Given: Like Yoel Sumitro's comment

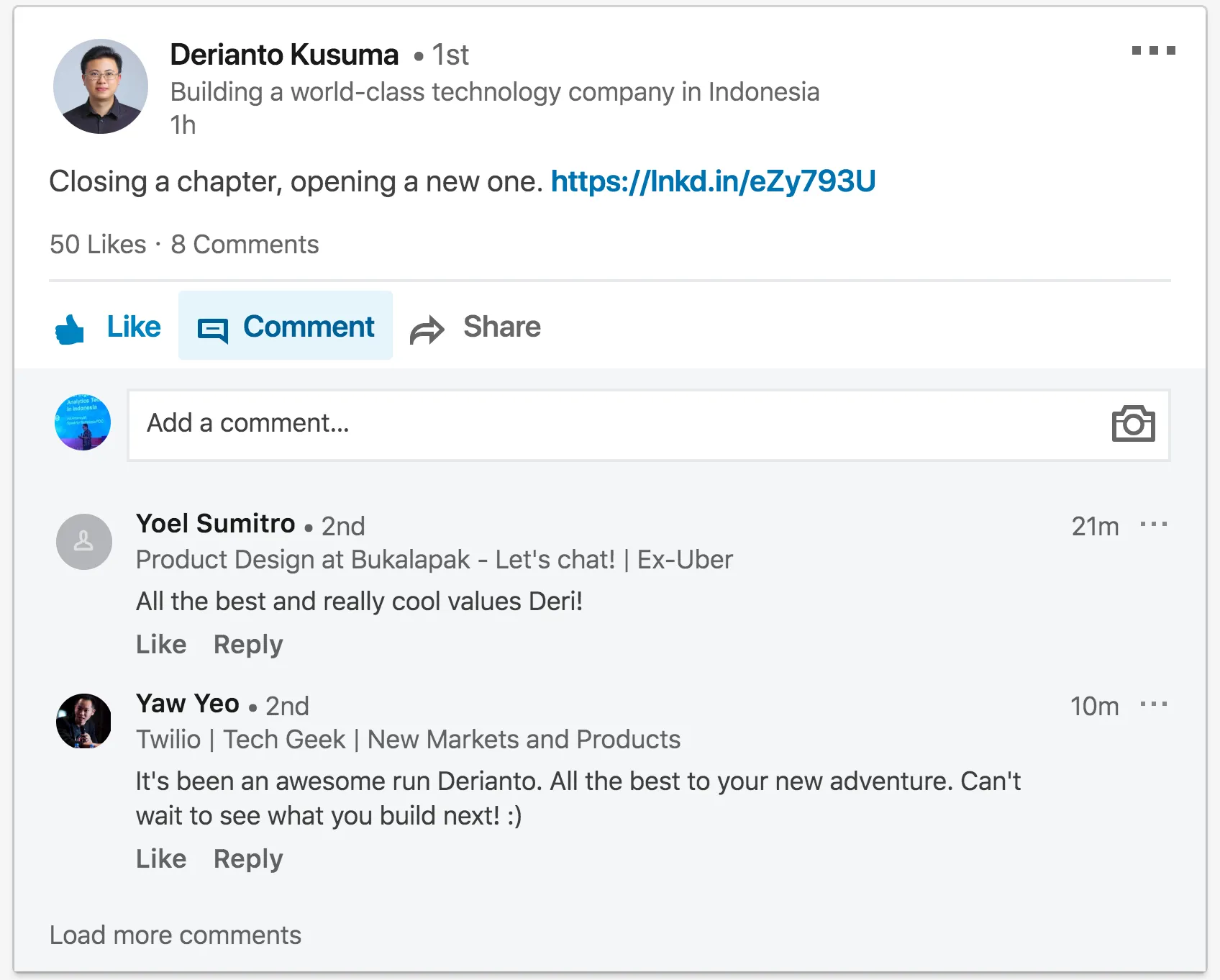Looking at the screenshot, I should tap(161, 644).
